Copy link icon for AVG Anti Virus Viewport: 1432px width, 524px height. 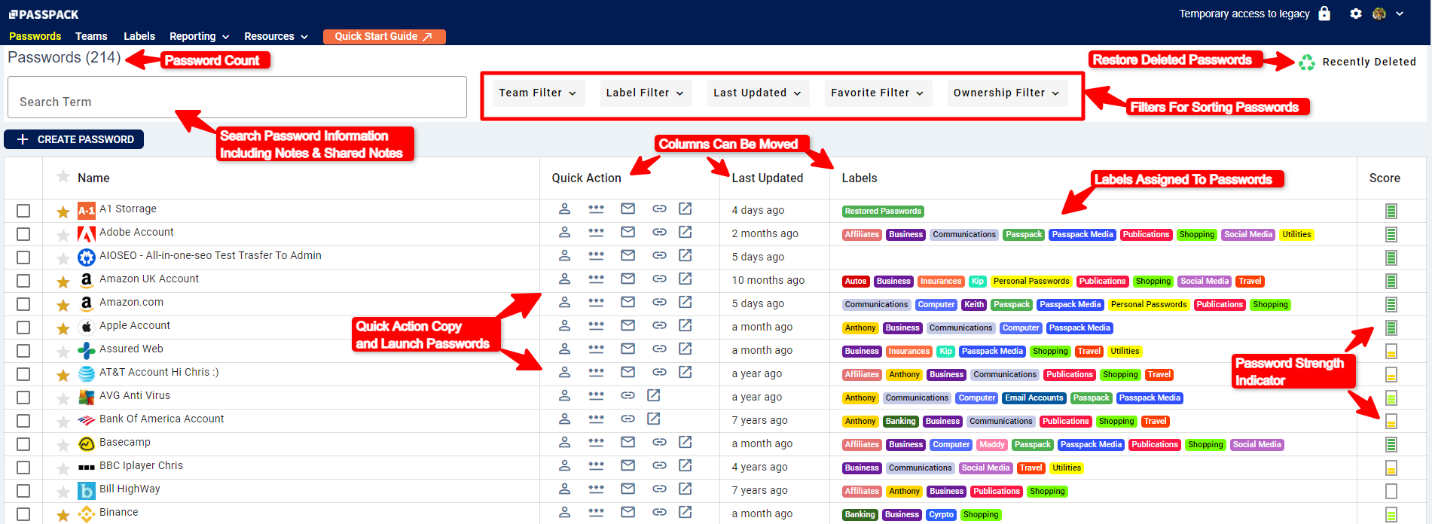point(628,396)
